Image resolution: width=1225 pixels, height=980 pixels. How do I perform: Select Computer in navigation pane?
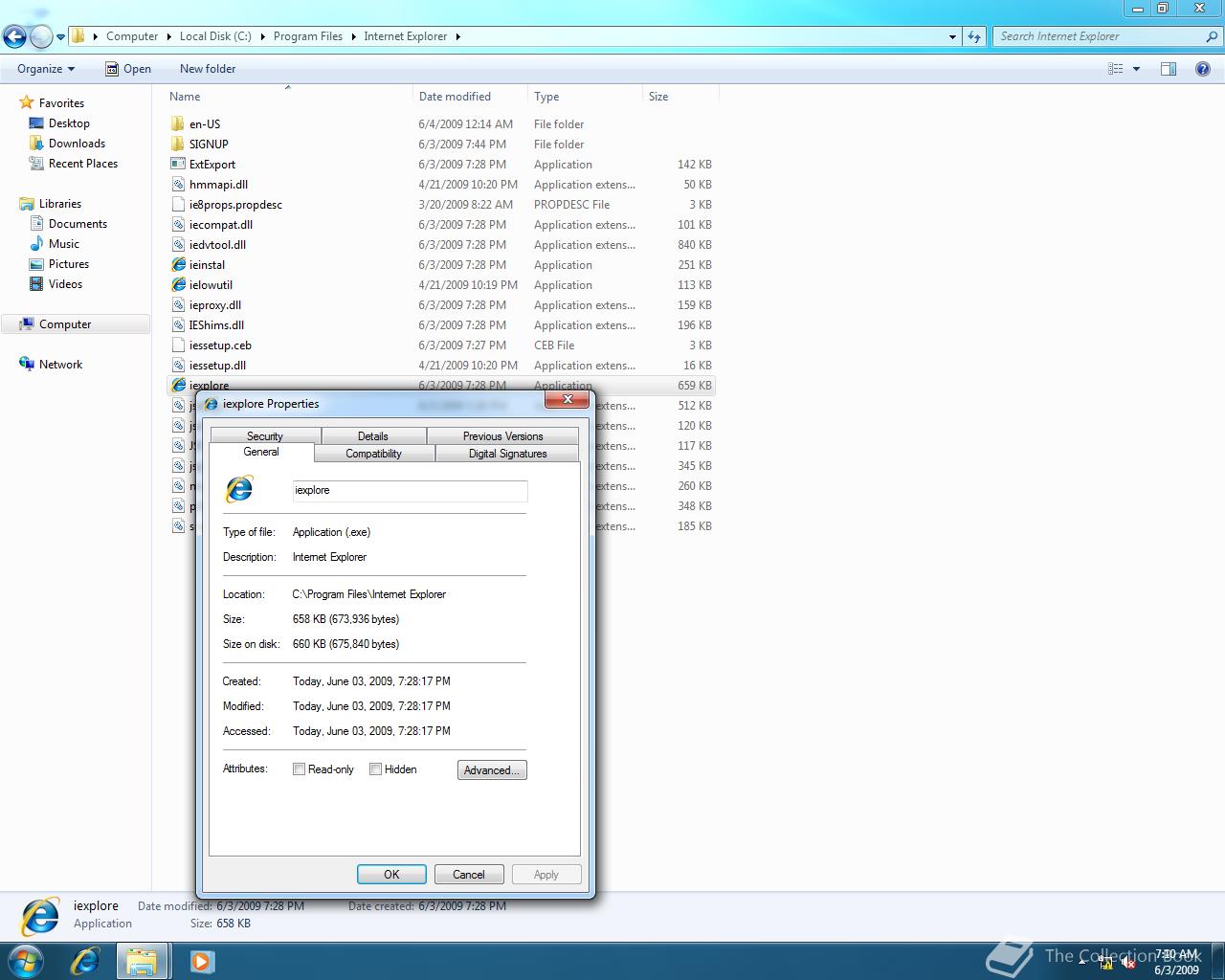coord(65,324)
